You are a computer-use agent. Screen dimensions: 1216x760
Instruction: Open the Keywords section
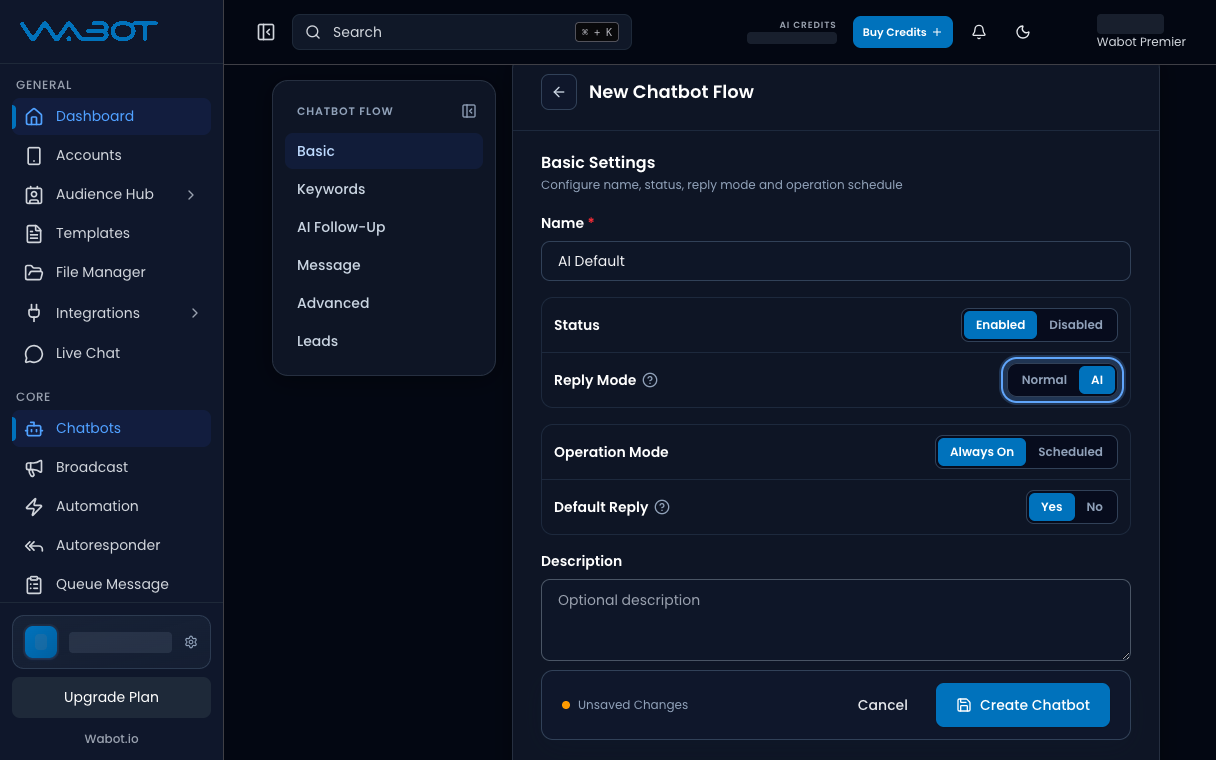coord(384,189)
